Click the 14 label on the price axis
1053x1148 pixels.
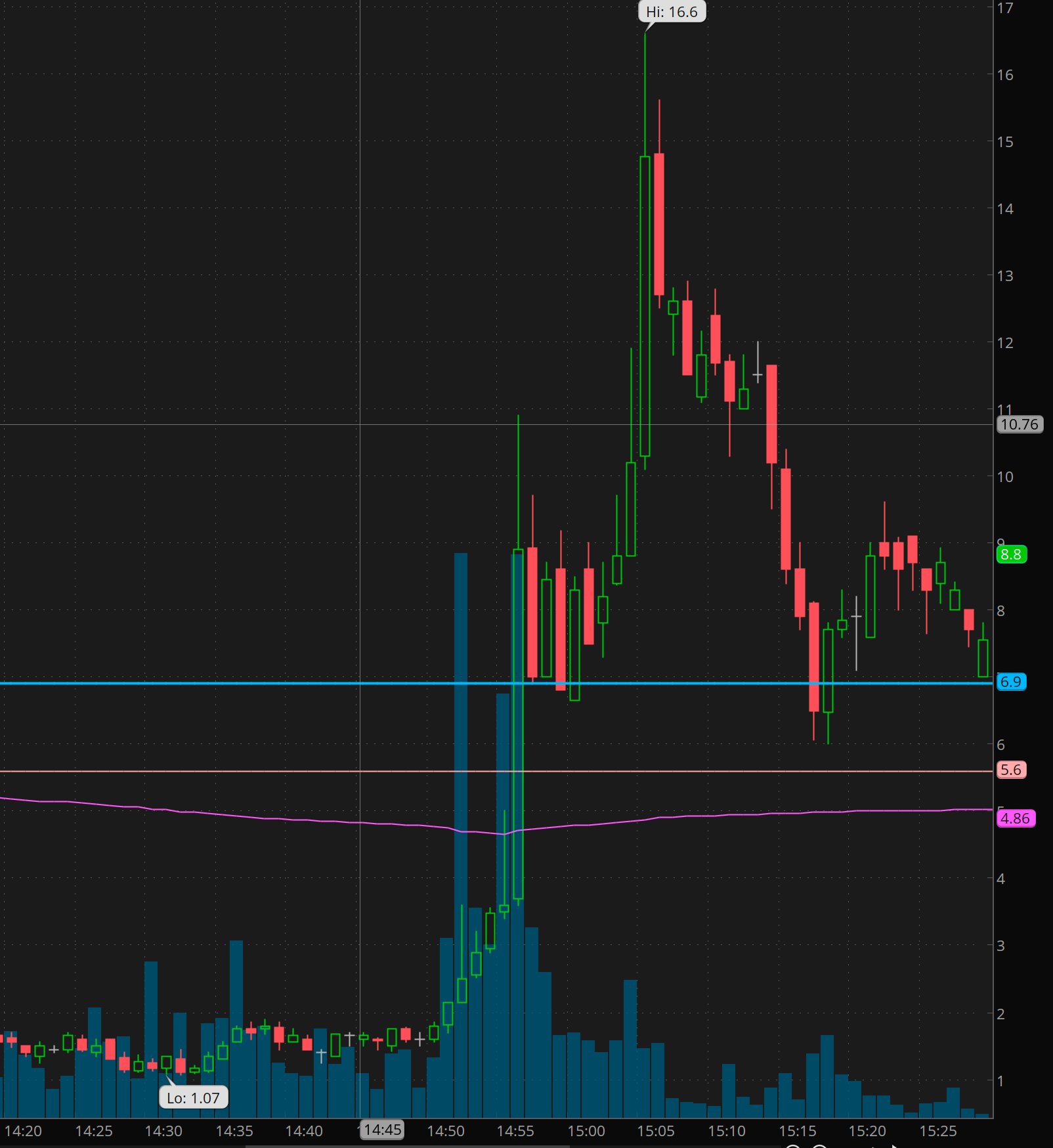tap(1005, 209)
